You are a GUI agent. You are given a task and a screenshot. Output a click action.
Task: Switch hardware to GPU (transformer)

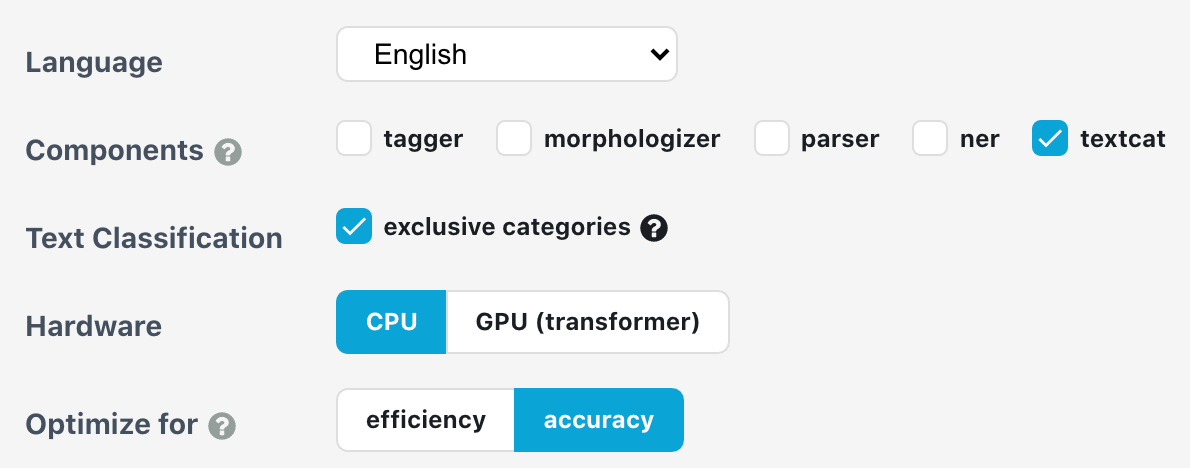[587, 322]
